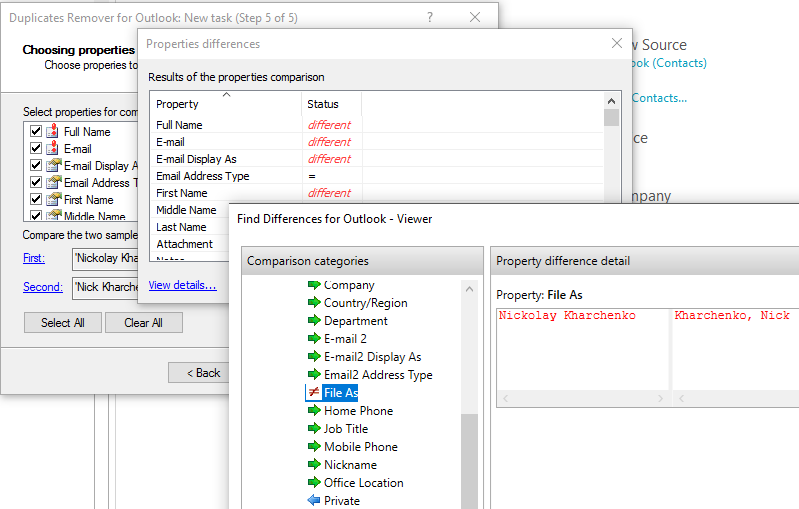Viewport: 799px width, 509px height.
Task: Uncheck the Email Address Type checkbox
Action: 36,182
